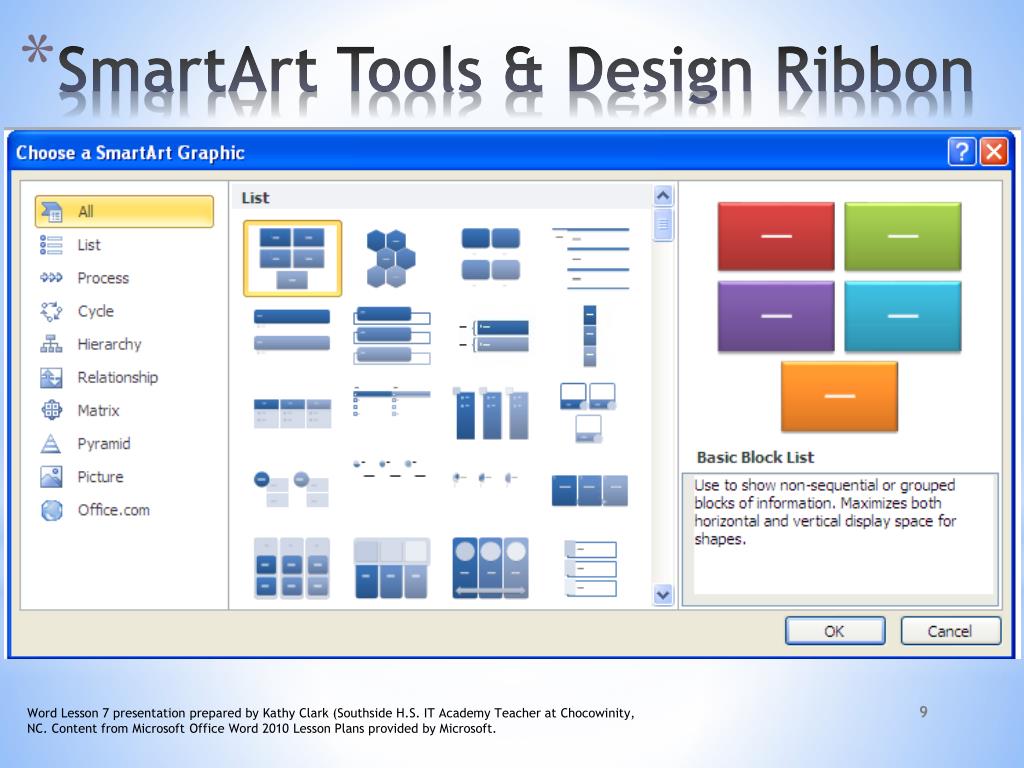Click the layout description text box
Viewport: 1024px width, 768px height.
tap(840, 539)
